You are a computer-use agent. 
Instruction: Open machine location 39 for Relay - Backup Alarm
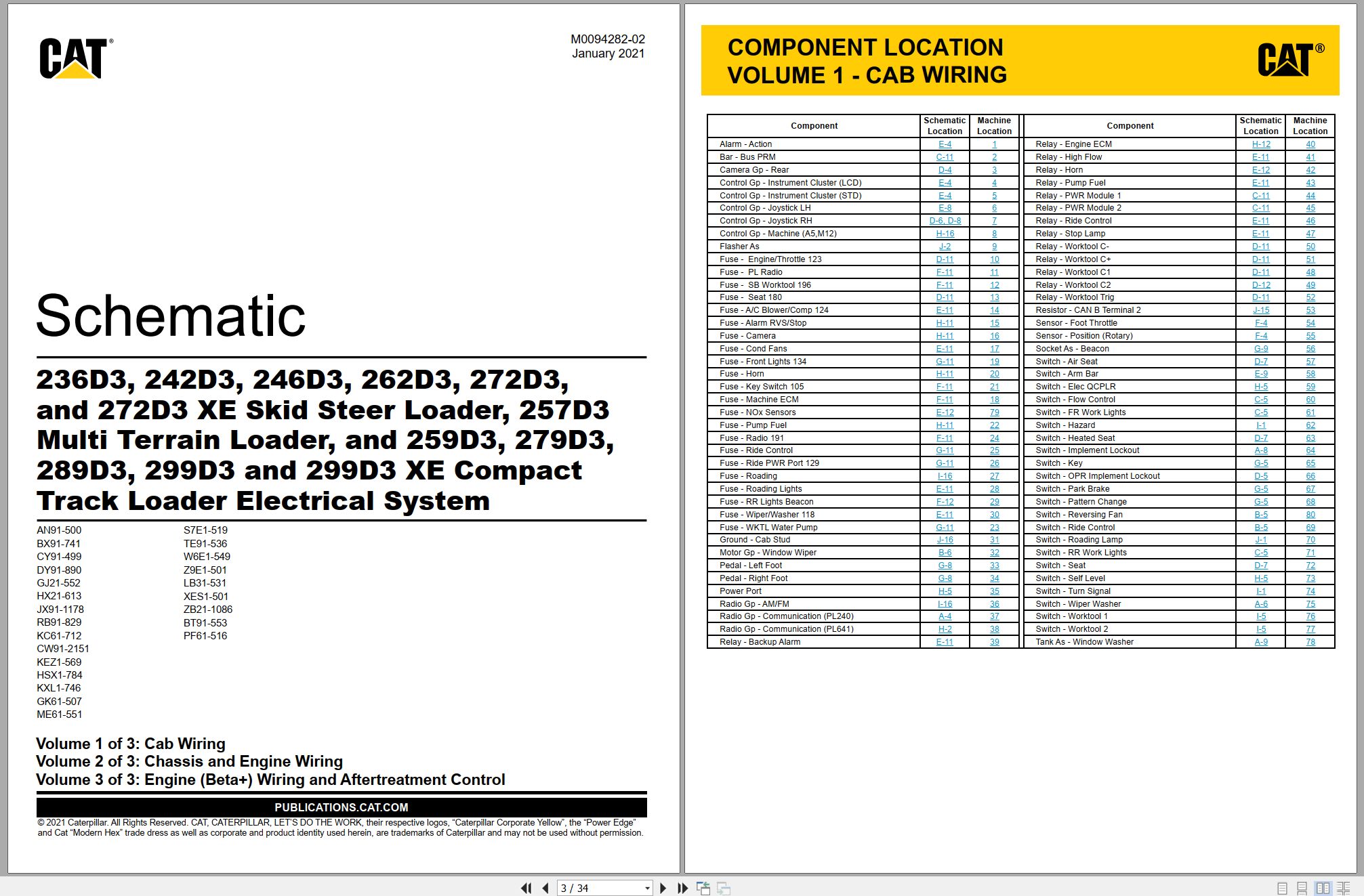tap(994, 642)
